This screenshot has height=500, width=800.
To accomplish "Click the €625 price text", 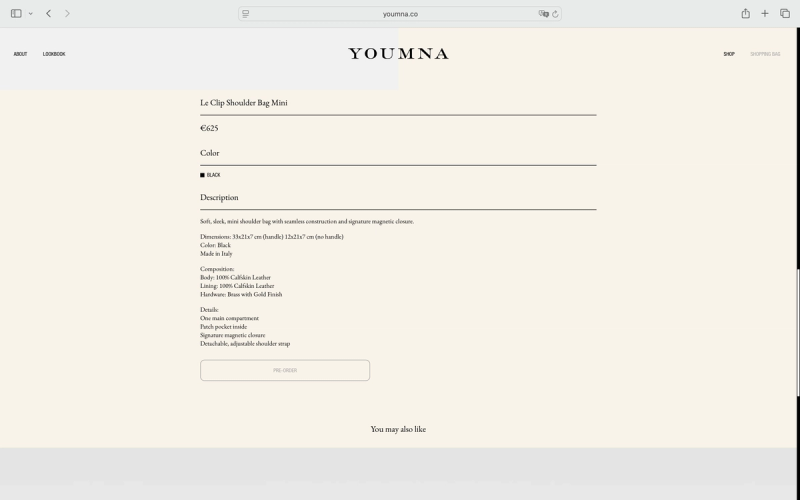I will click(209, 128).
